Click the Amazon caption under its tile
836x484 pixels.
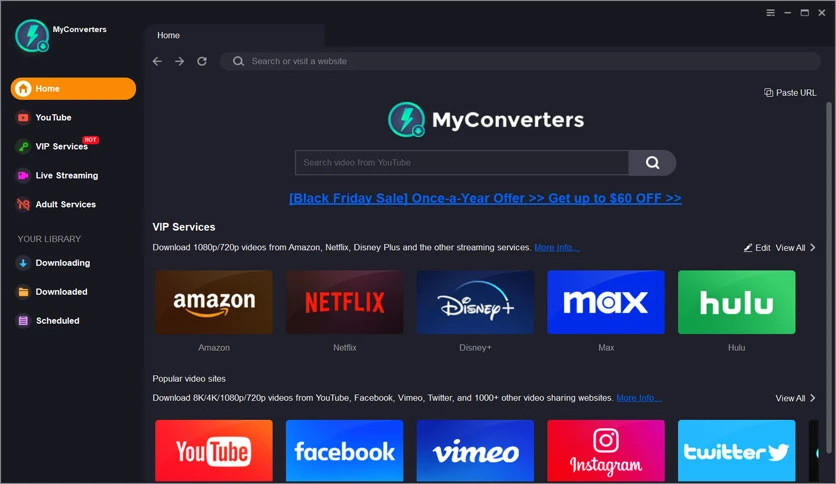pos(214,348)
